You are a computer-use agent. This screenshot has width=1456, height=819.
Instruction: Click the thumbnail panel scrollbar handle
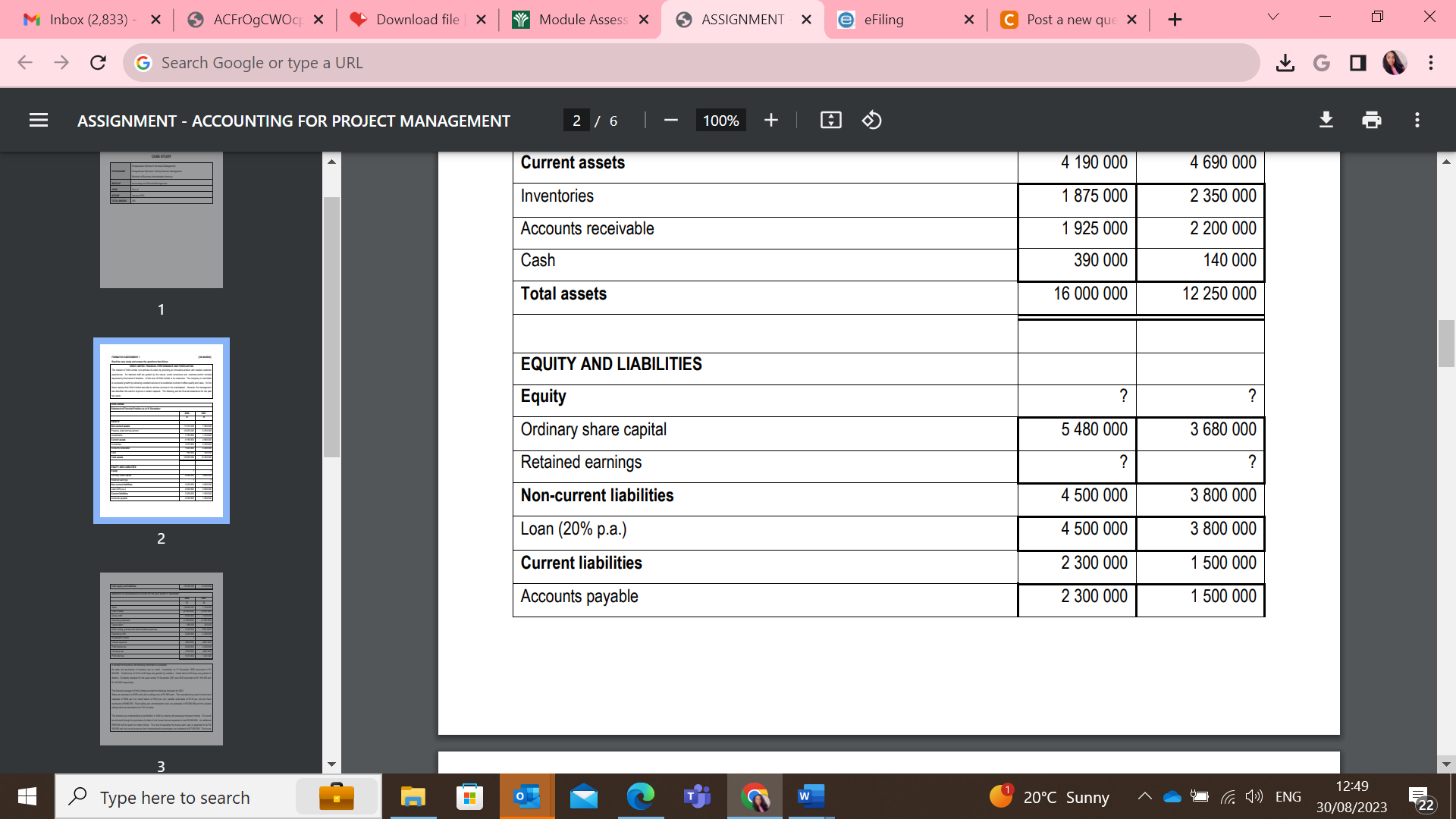(x=331, y=326)
